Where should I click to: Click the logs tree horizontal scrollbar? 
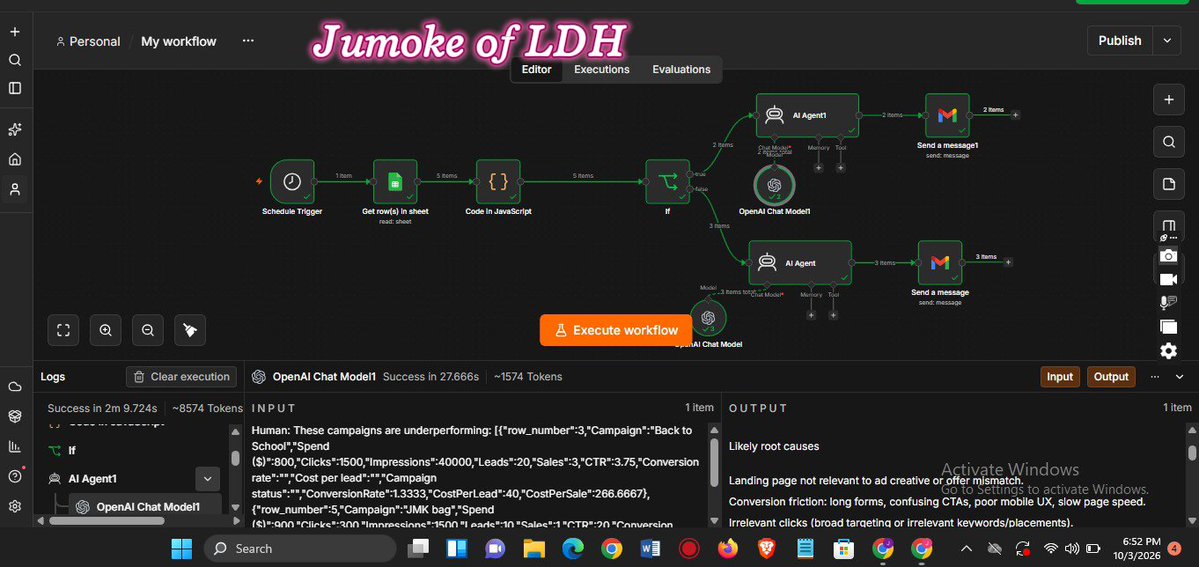pos(106,520)
